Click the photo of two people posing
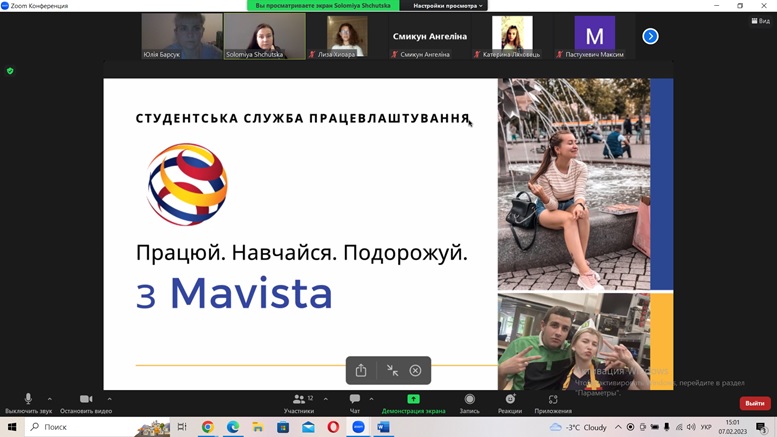This screenshot has height=437, width=777. (574, 341)
